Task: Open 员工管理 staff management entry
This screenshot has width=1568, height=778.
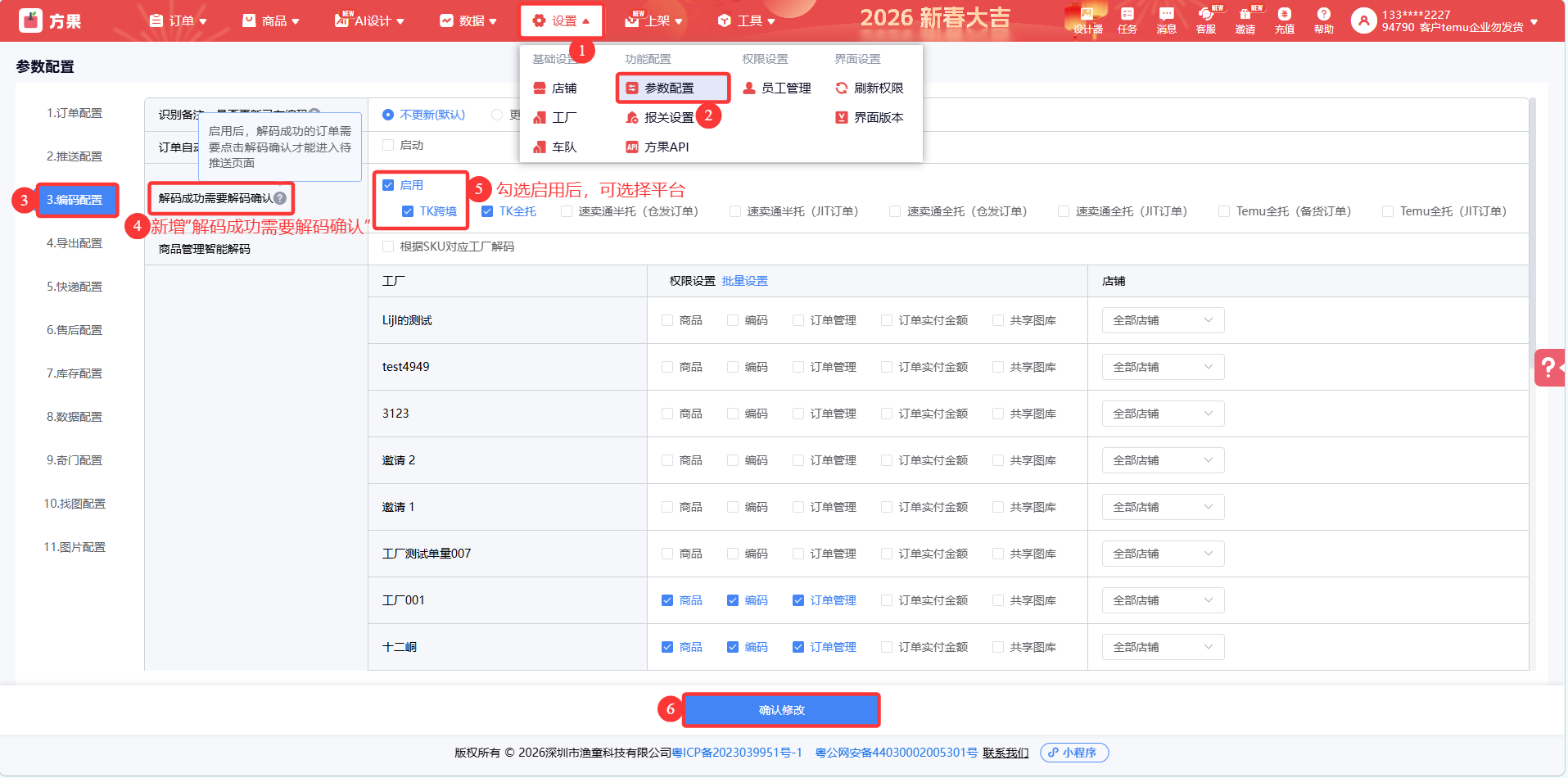Action: [x=776, y=88]
